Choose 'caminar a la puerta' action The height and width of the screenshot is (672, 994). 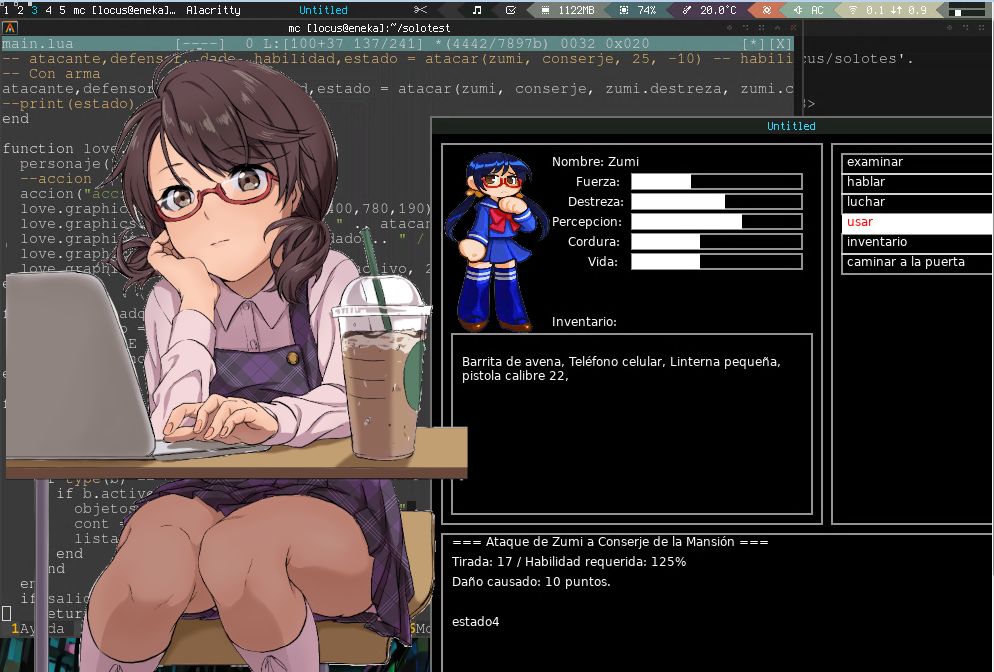tap(916, 262)
